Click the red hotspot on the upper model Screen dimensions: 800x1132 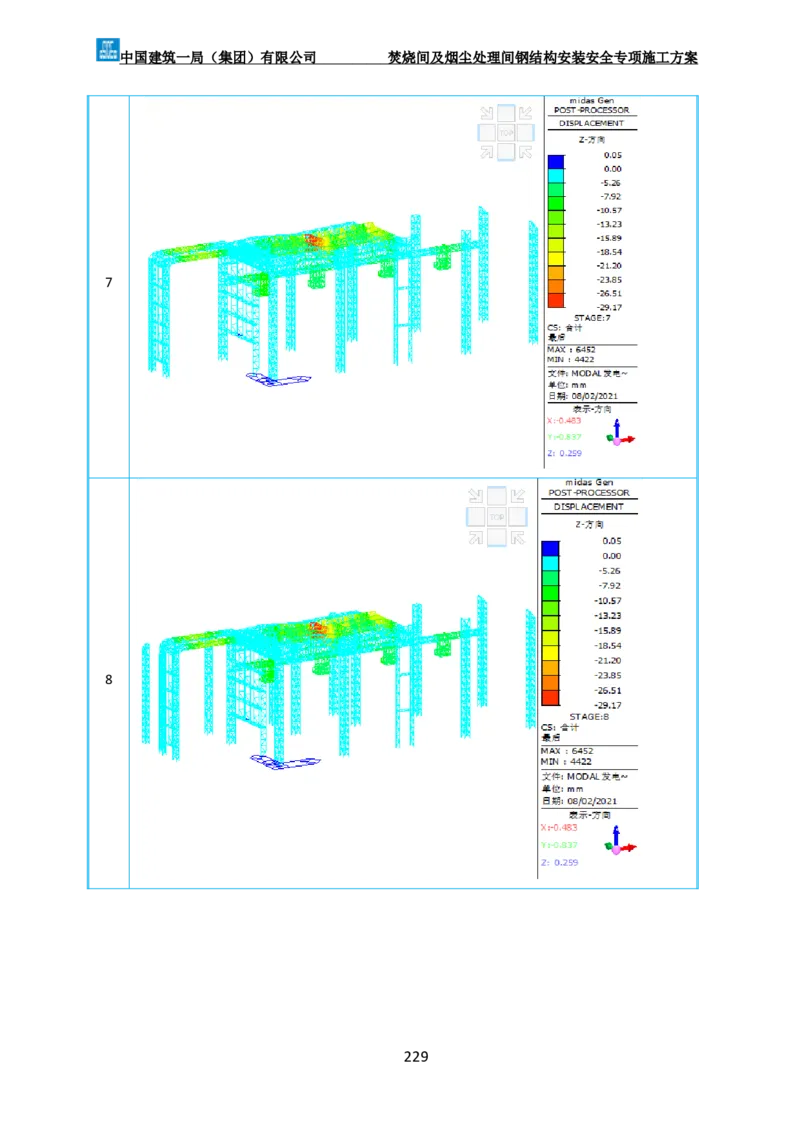coord(315,240)
